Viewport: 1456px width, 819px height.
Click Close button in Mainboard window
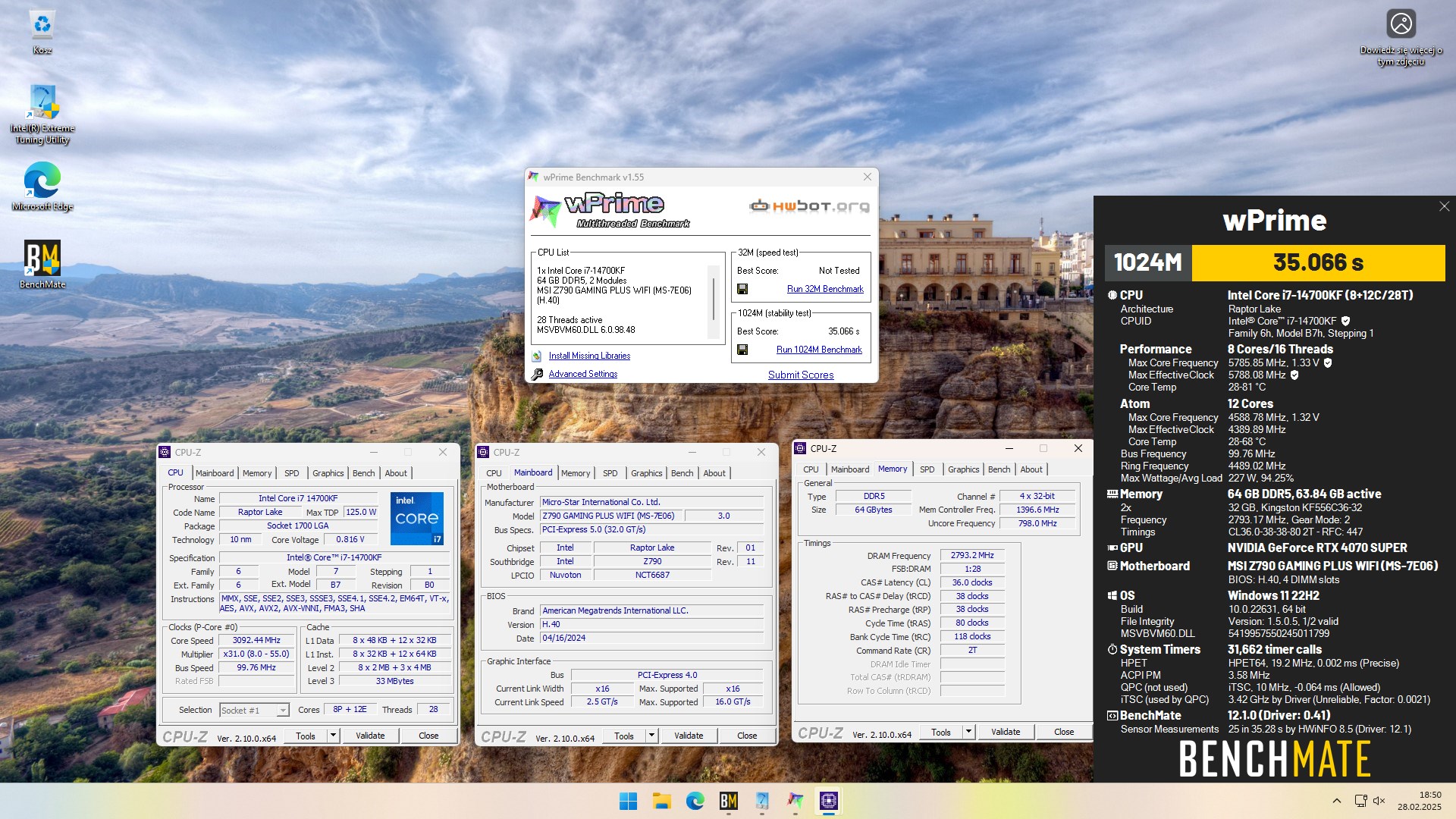pyautogui.click(x=747, y=736)
